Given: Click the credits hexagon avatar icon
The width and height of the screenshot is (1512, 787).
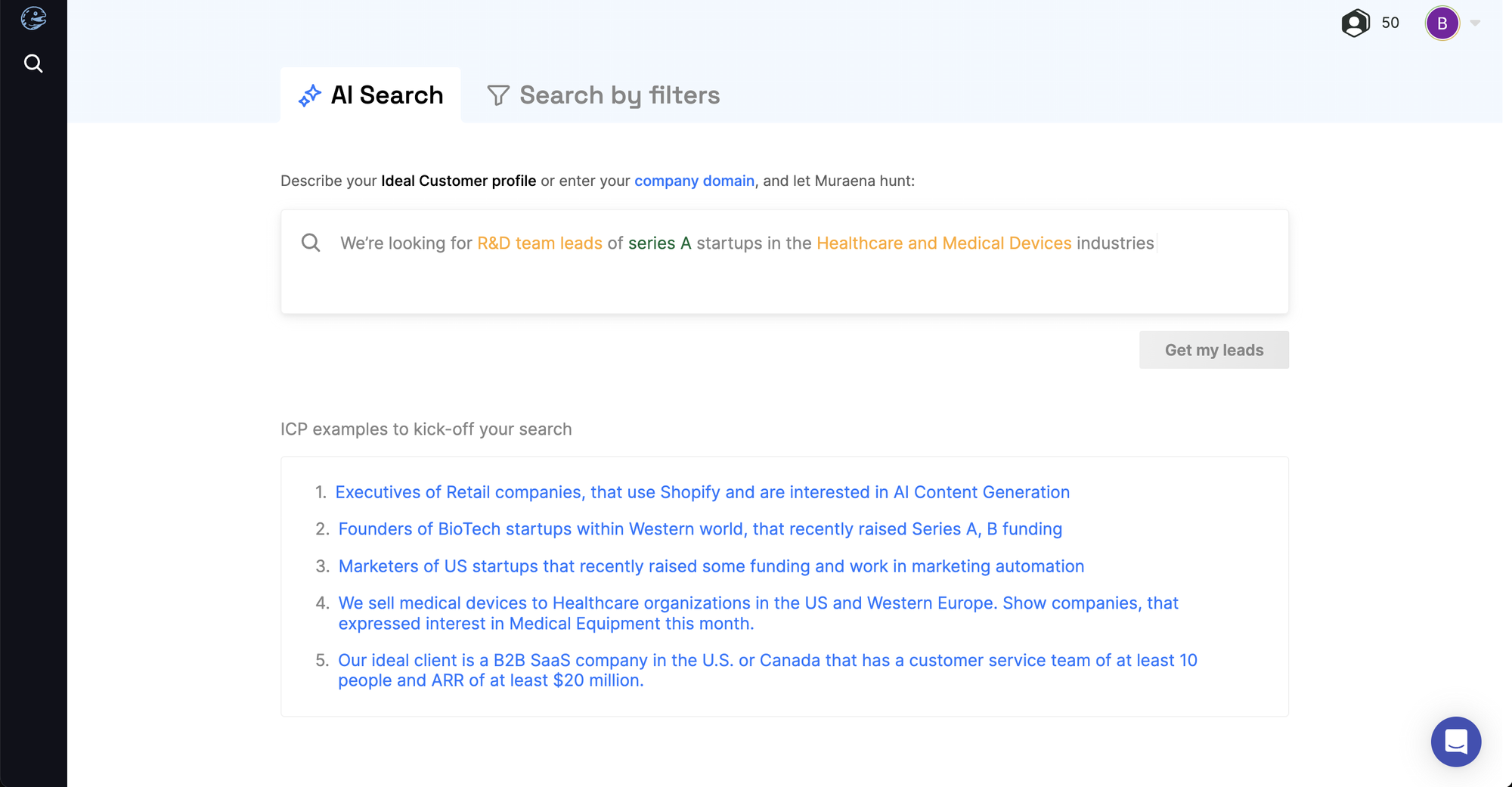Looking at the screenshot, I should (x=1355, y=23).
